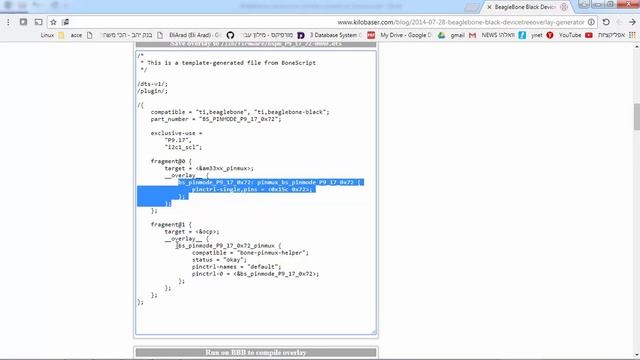
Task: Click the cast screen icon in the toolbar
Action: click(x=38, y=22)
